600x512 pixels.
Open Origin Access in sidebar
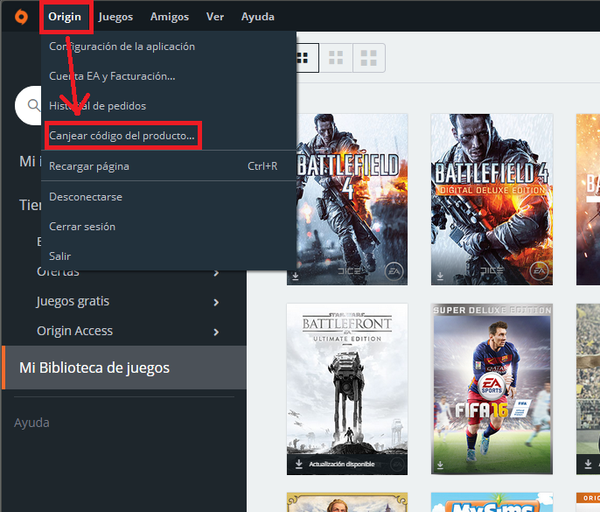pyautogui.click(x=75, y=331)
